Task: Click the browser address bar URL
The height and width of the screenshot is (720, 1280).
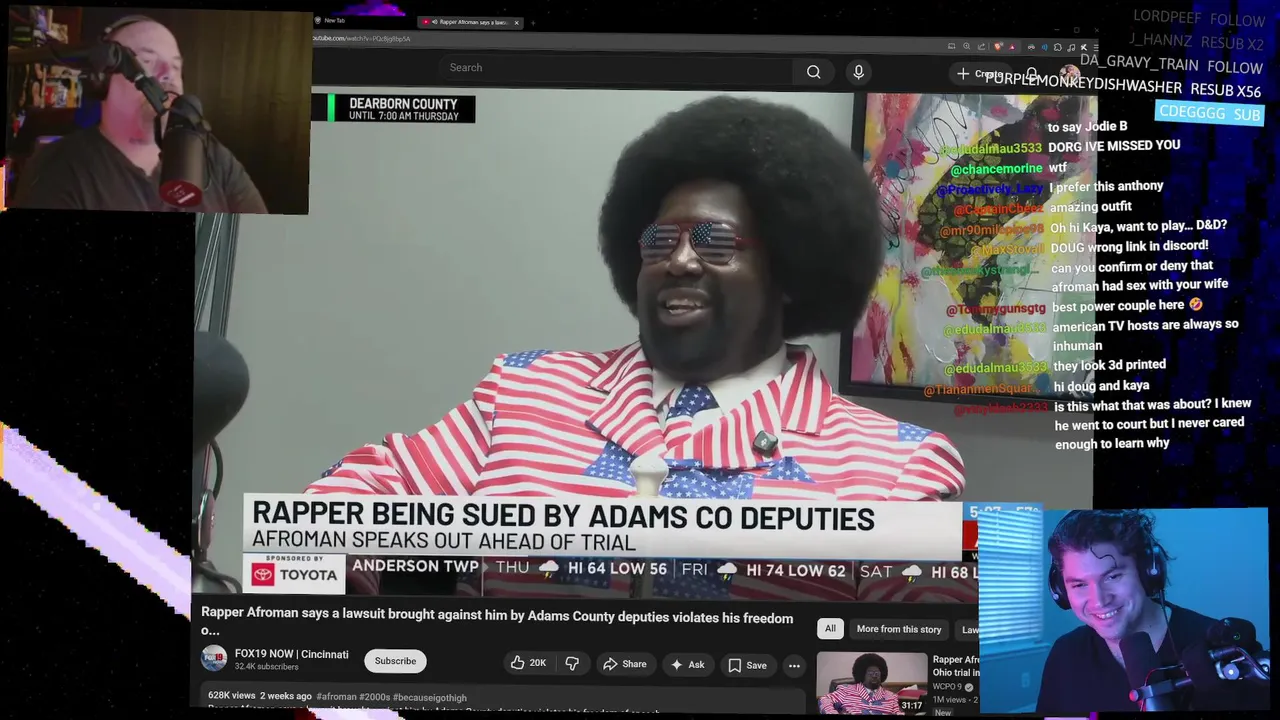Action: [362, 38]
